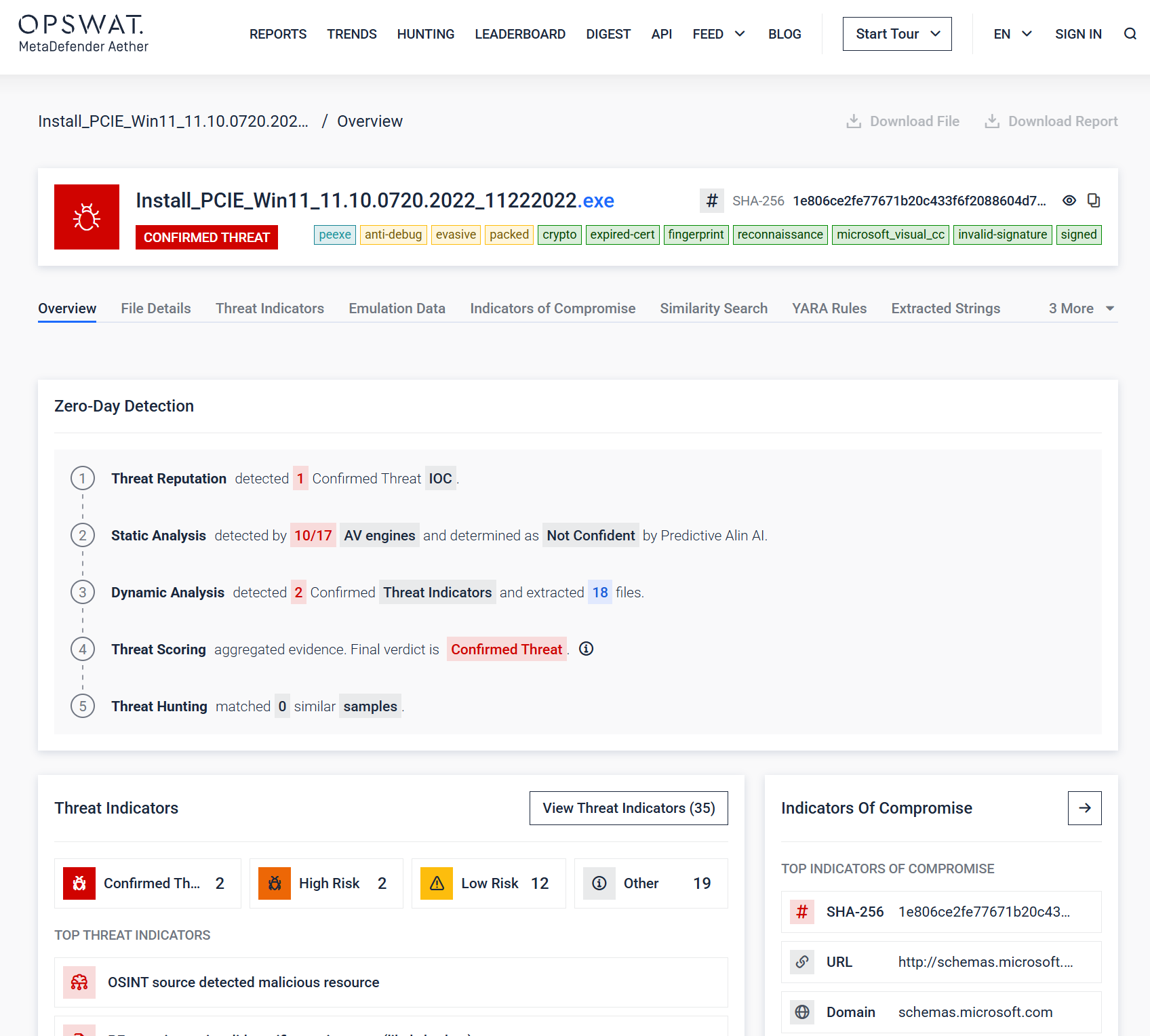The height and width of the screenshot is (1036, 1150).
Task: Click the reconnaissance tag
Action: [x=780, y=235]
